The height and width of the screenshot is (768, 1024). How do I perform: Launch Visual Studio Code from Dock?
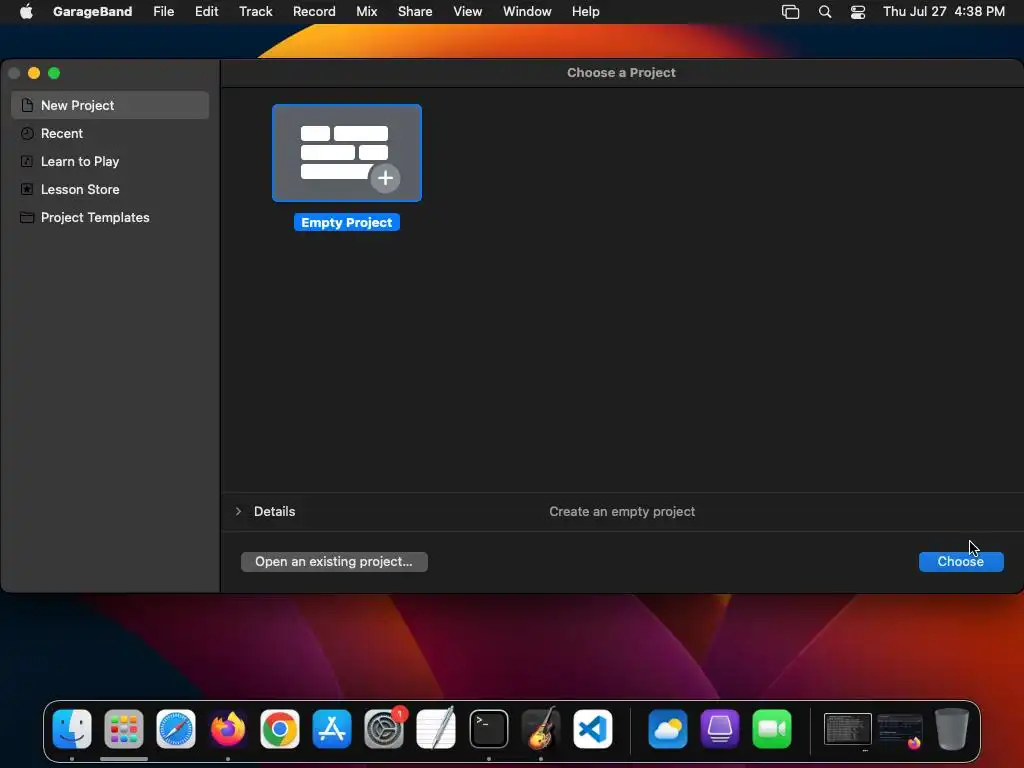(593, 729)
